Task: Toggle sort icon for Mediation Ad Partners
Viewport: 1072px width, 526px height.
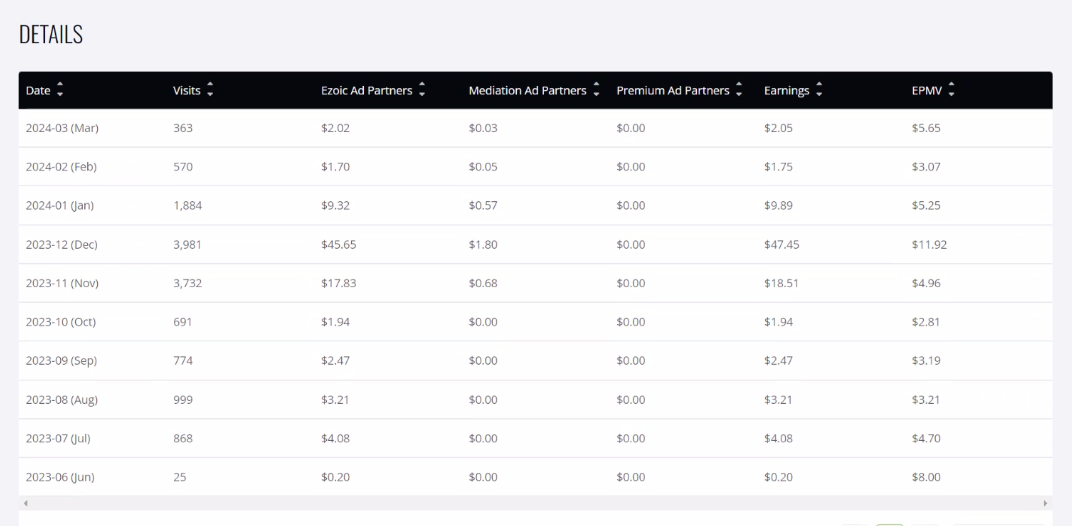Action: 596,90
